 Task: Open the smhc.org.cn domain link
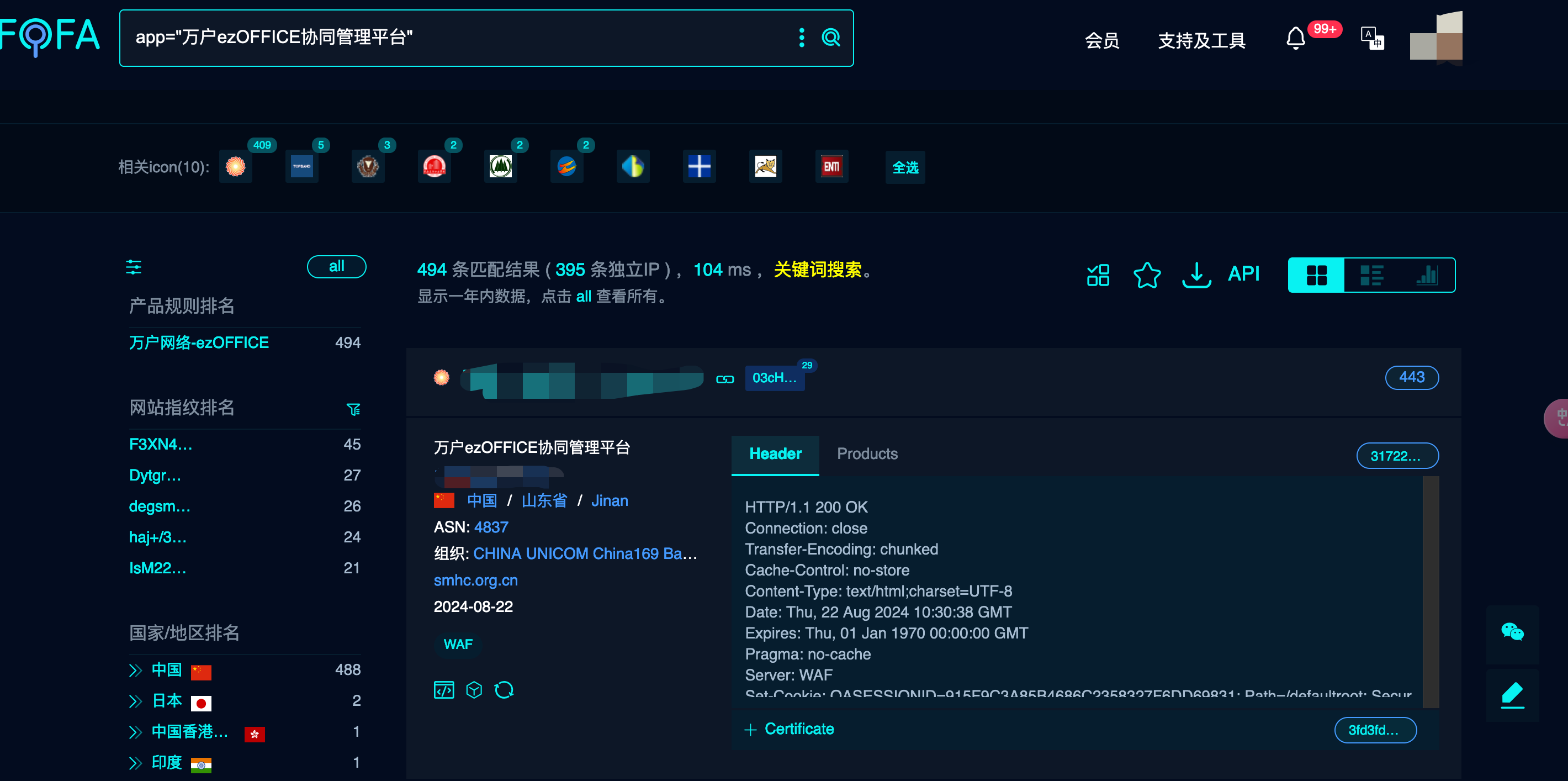point(475,581)
